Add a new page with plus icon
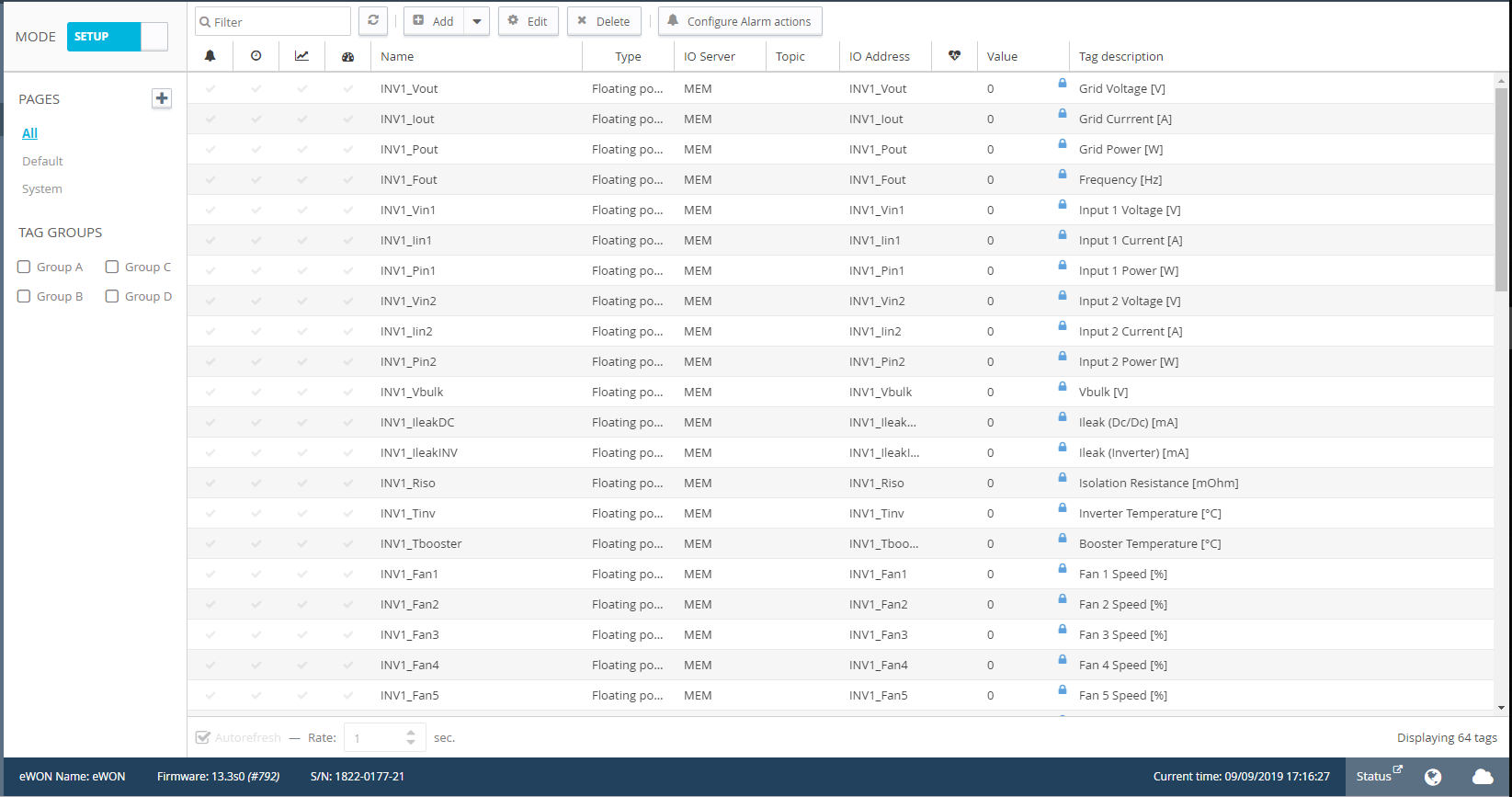The height and width of the screenshot is (797, 1512). coord(162,98)
